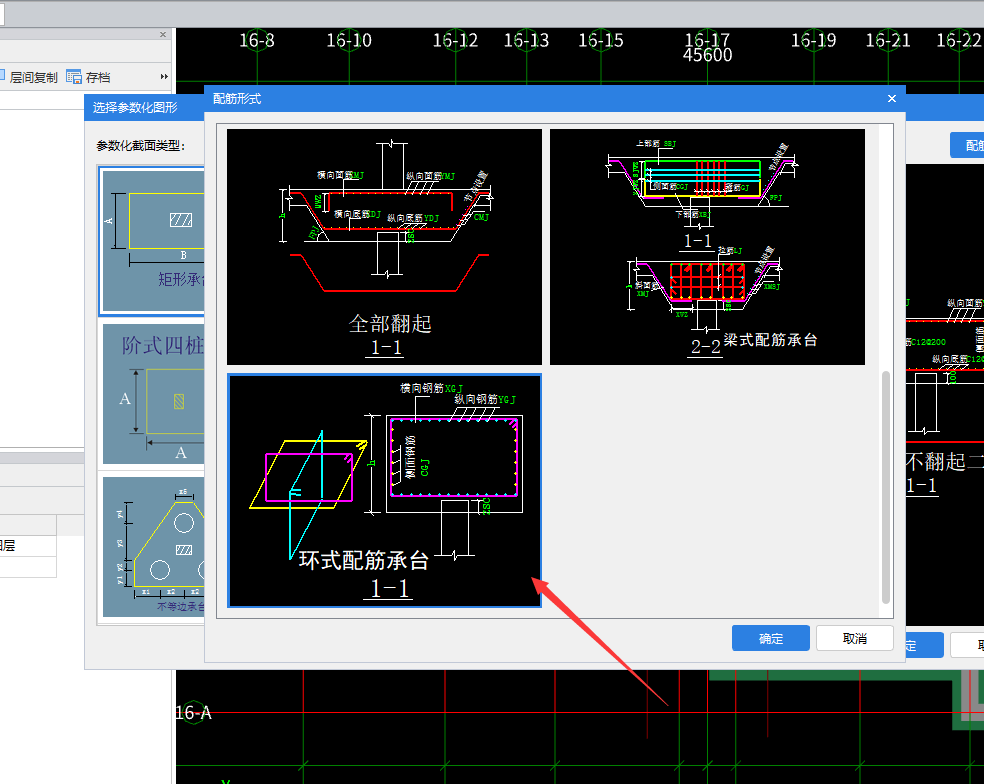
Task: Click axis label 16-12 in drawing
Action: pos(456,41)
